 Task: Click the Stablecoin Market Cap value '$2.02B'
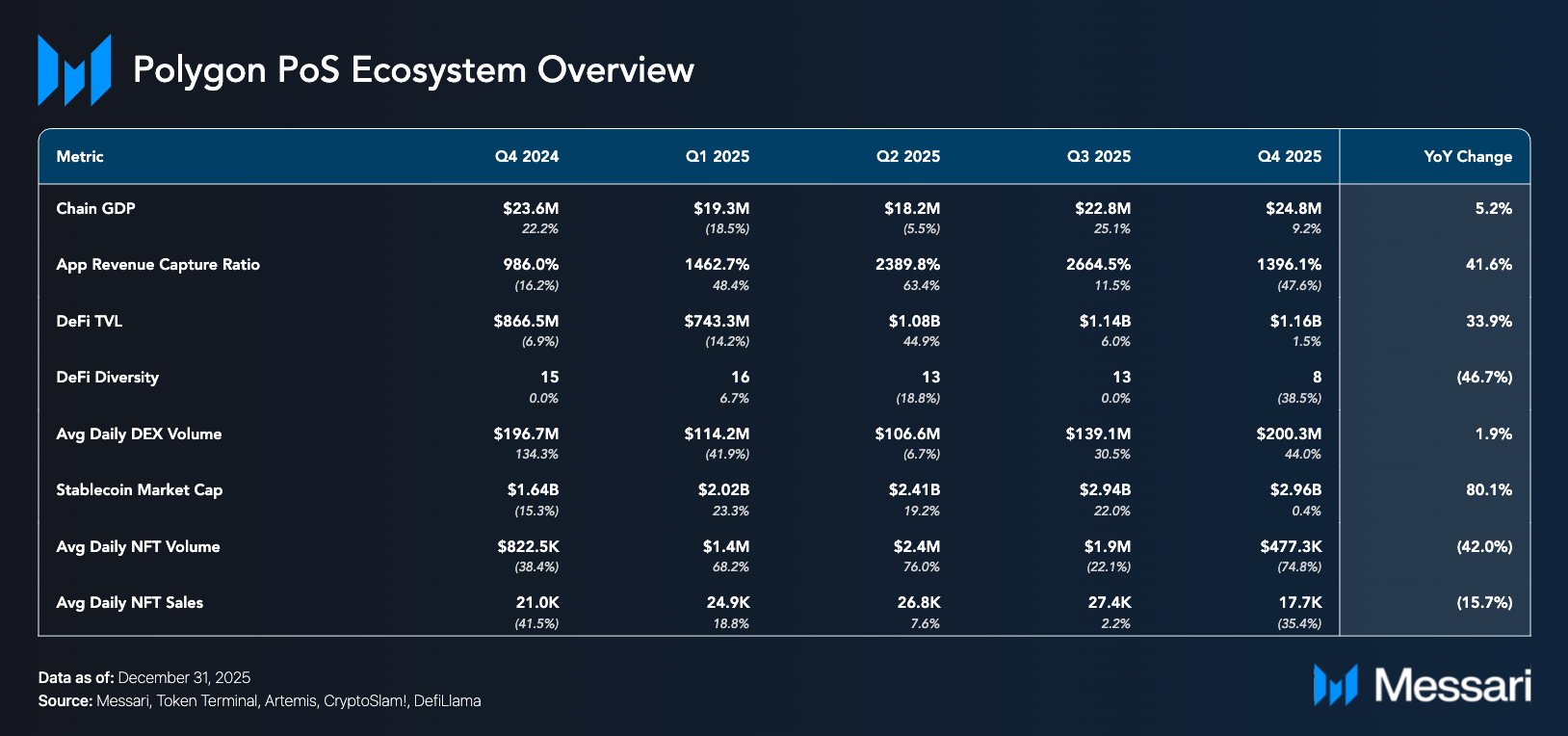tap(723, 489)
